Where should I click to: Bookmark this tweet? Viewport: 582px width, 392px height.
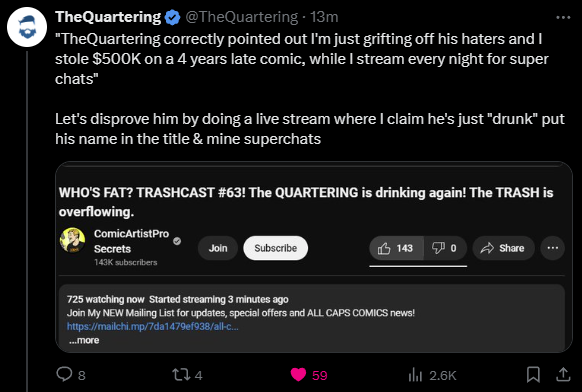533,374
